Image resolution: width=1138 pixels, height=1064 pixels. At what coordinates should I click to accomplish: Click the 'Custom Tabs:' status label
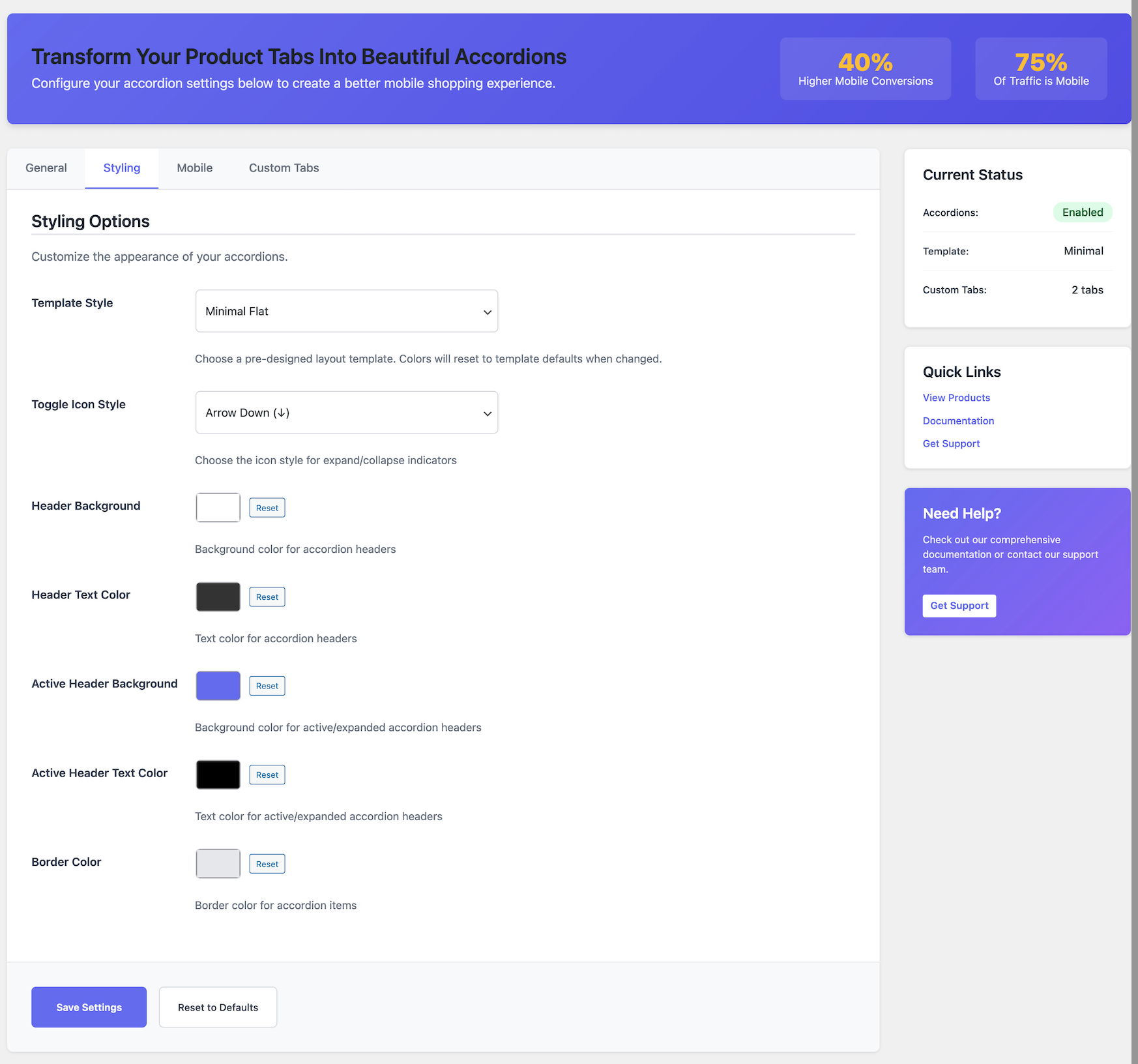[955, 290]
